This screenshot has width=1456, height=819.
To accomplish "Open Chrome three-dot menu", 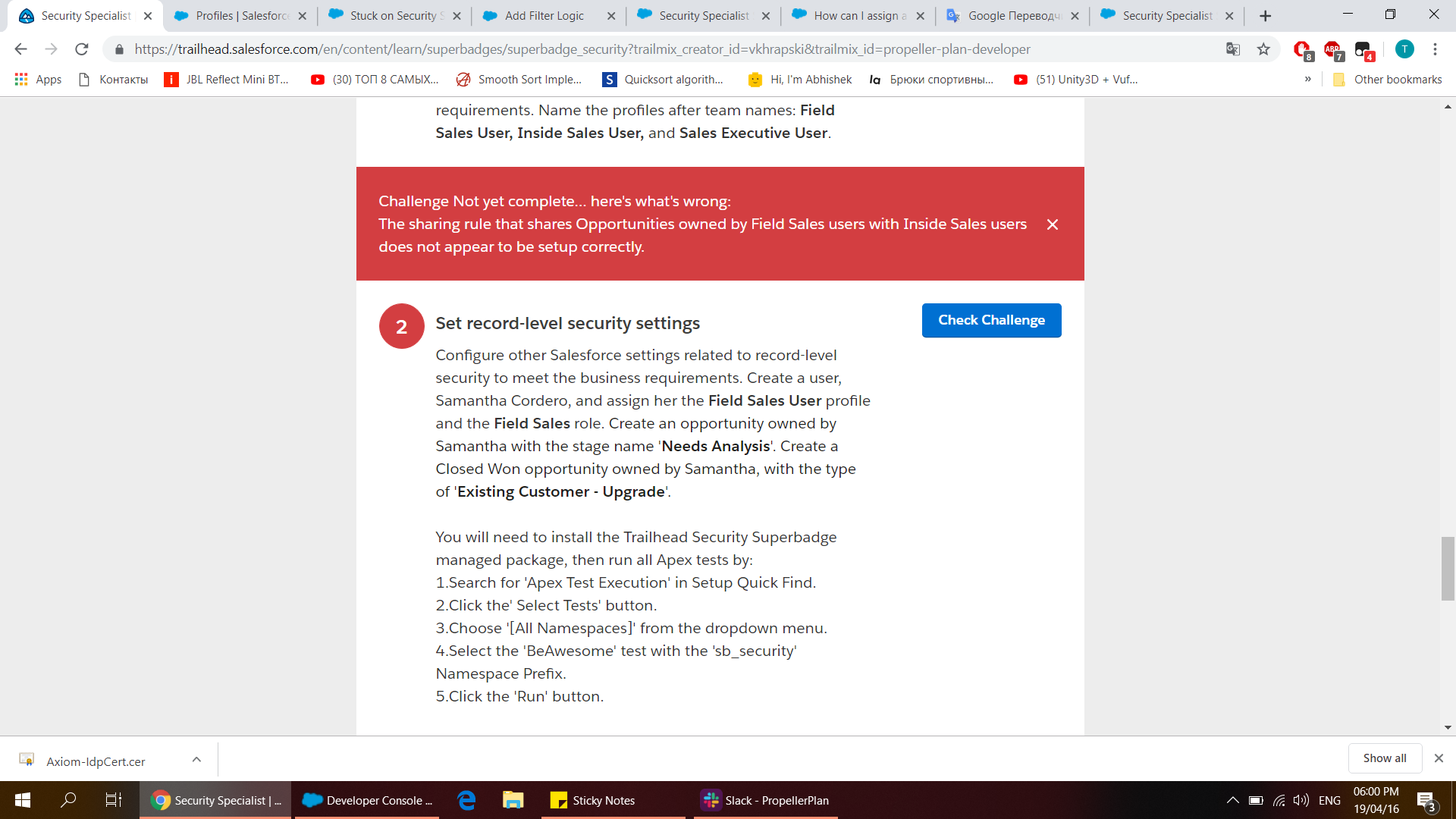I will [1435, 49].
